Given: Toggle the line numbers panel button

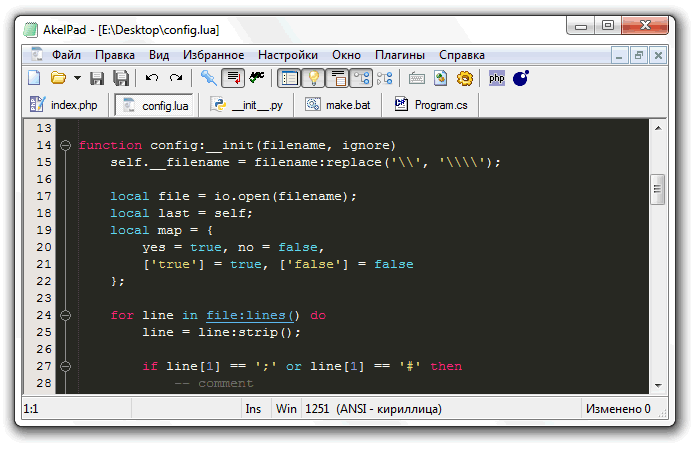Looking at the screenshot, I should 289,78.
